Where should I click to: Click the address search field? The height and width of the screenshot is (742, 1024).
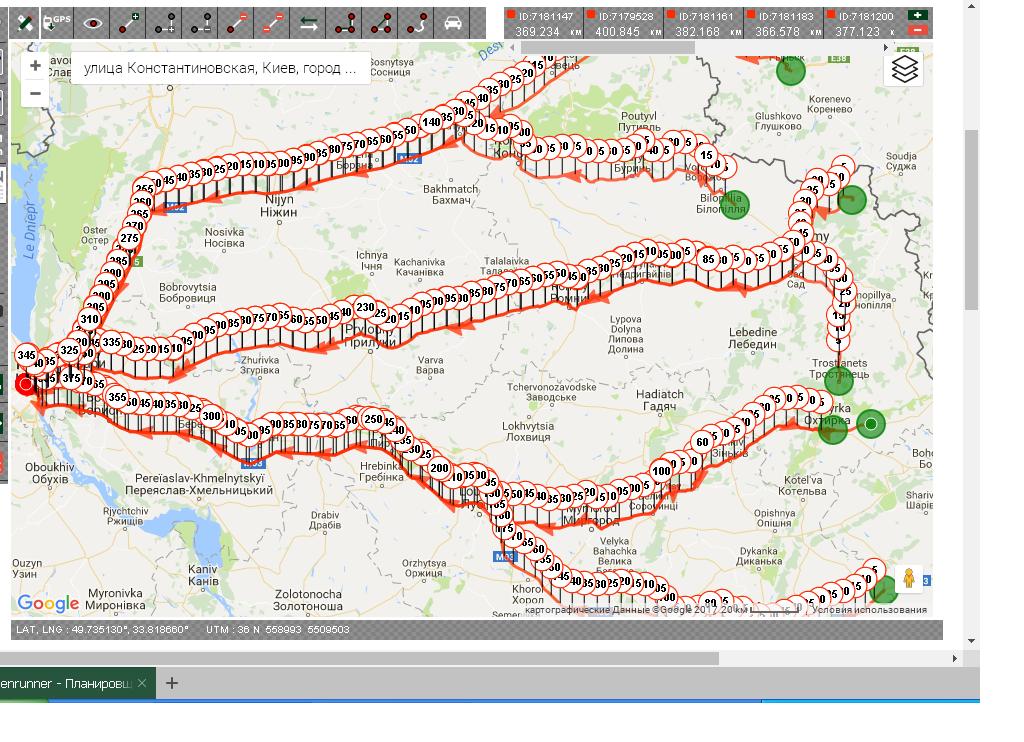pos(220,69)
